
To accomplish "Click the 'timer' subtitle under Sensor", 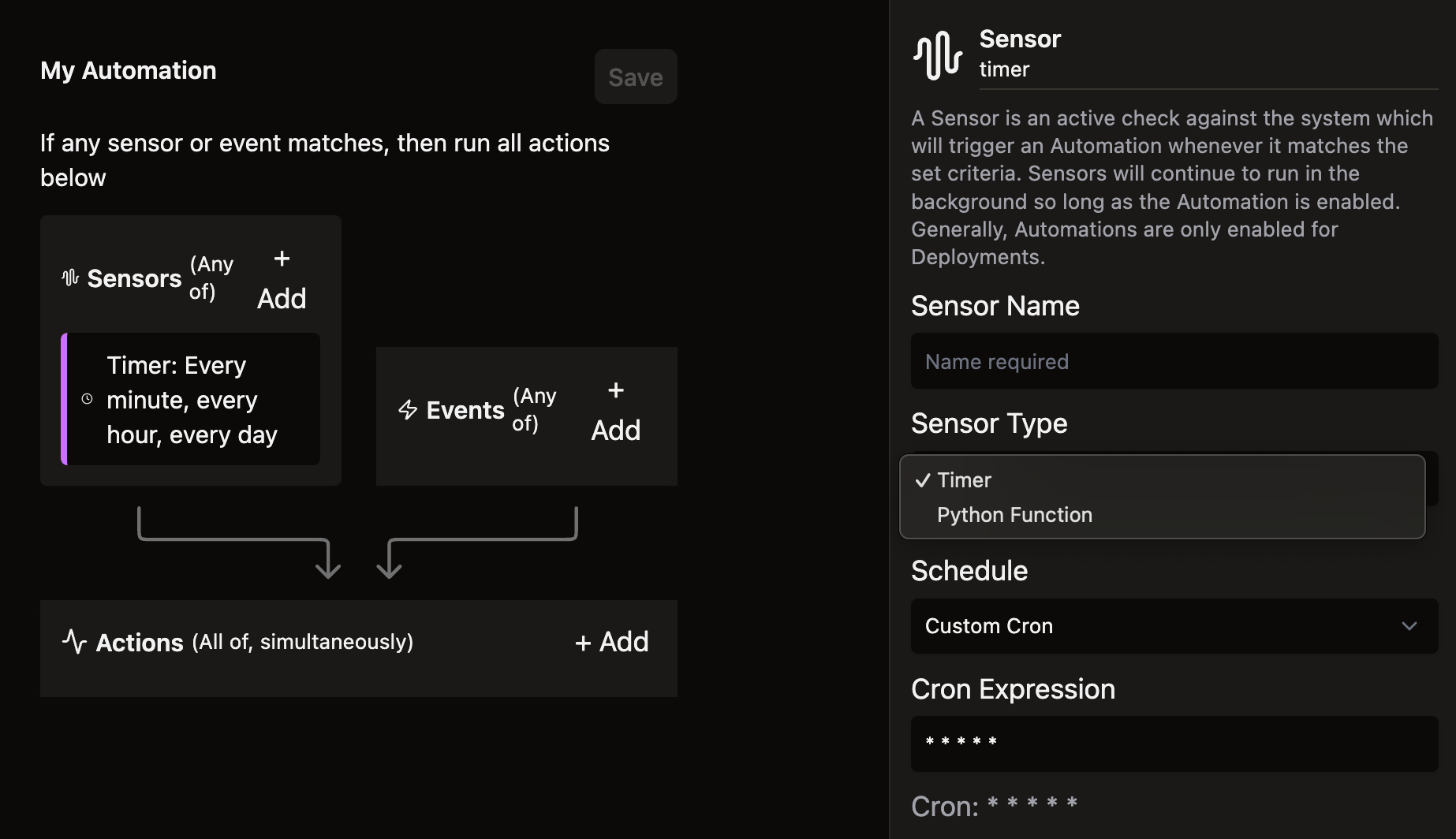I will [x=1004, y=69].
